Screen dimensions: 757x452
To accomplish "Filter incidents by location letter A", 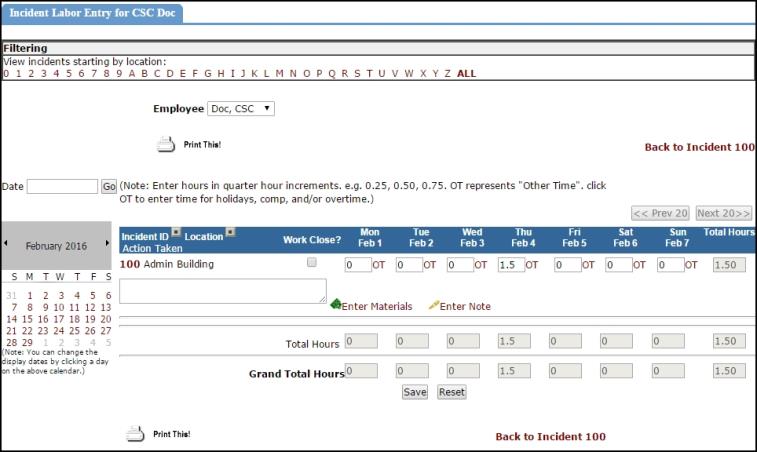I will click(x=132, y=74).
